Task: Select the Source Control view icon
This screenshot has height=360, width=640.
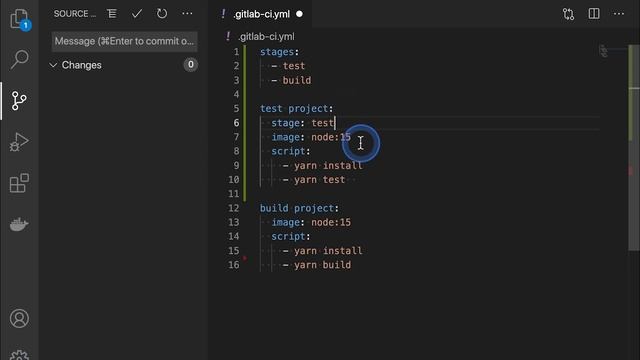Action: pyautogui.click(x=19, y=101)
